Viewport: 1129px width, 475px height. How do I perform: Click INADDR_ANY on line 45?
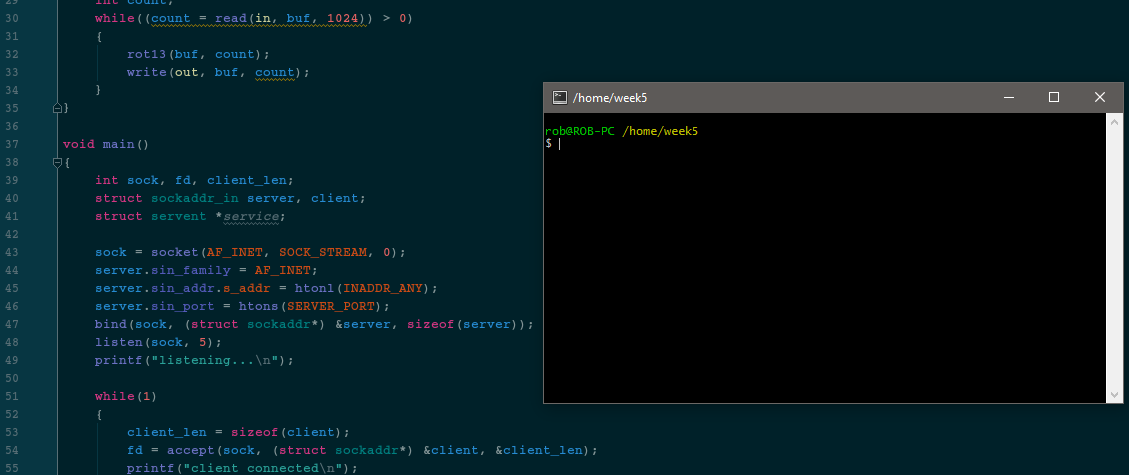pos(382,288)
